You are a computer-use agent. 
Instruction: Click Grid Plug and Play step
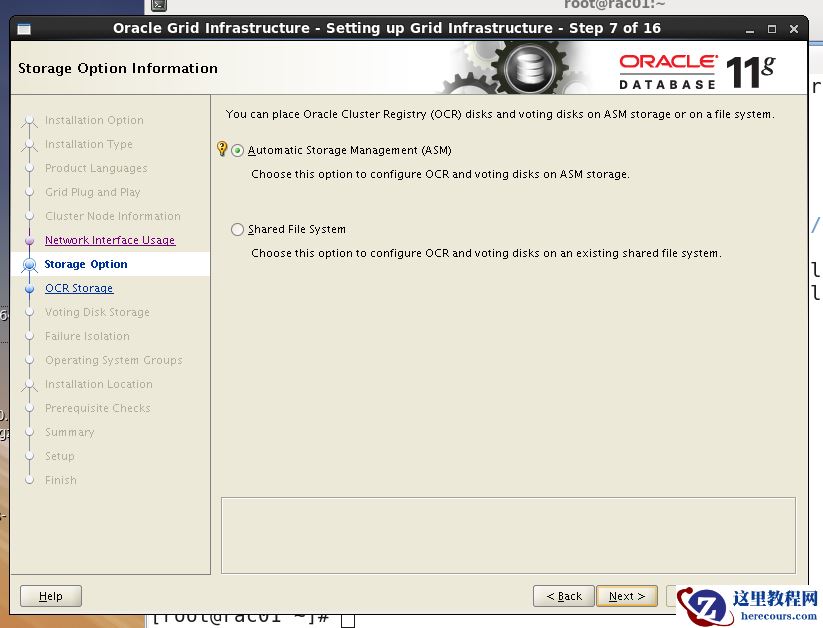tap(92, 192)
